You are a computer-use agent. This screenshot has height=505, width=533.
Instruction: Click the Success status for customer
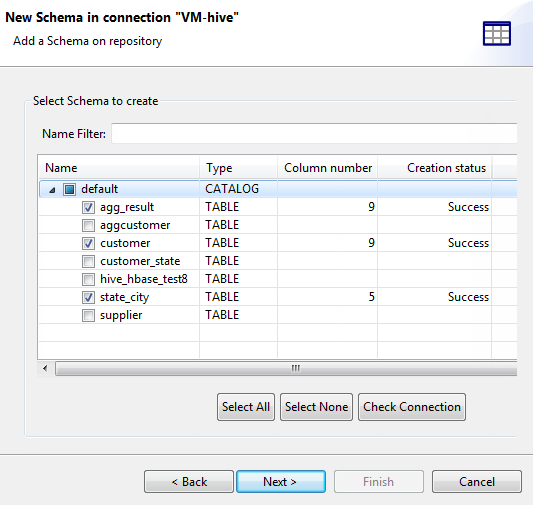tap(468, 243)
